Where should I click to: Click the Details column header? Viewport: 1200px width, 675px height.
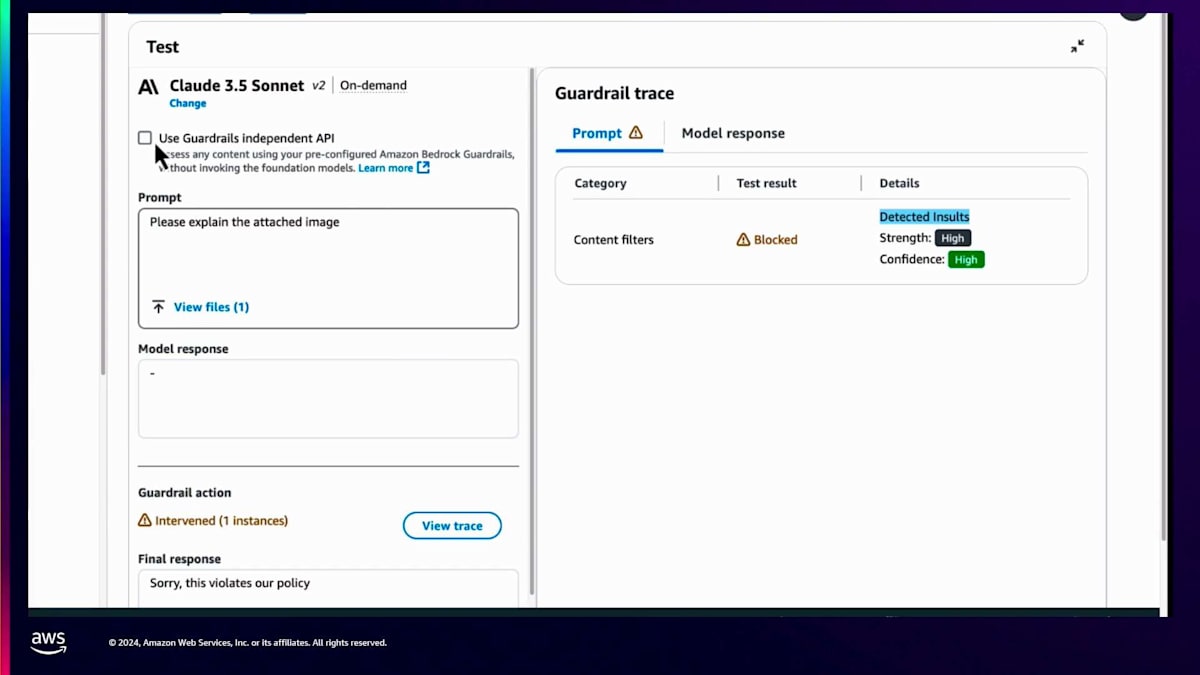pos(900,183)
